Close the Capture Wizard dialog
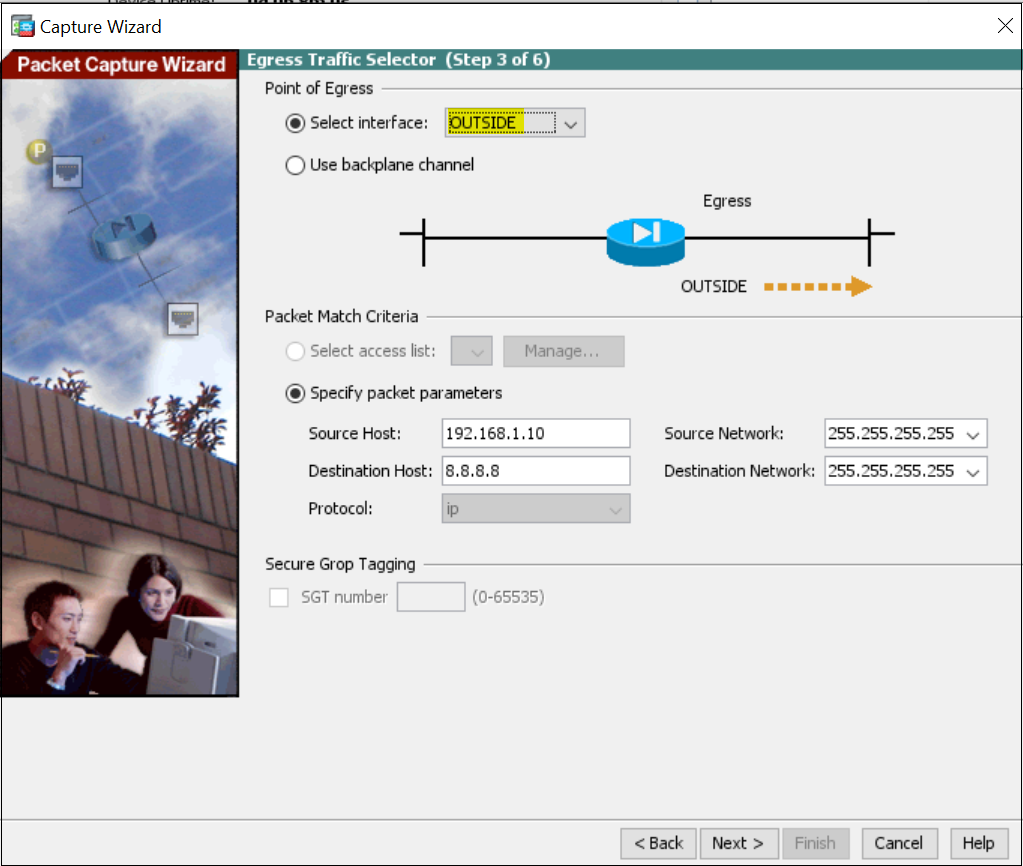This screenshot has height=866, width=1023. (x=1005, y=25)
